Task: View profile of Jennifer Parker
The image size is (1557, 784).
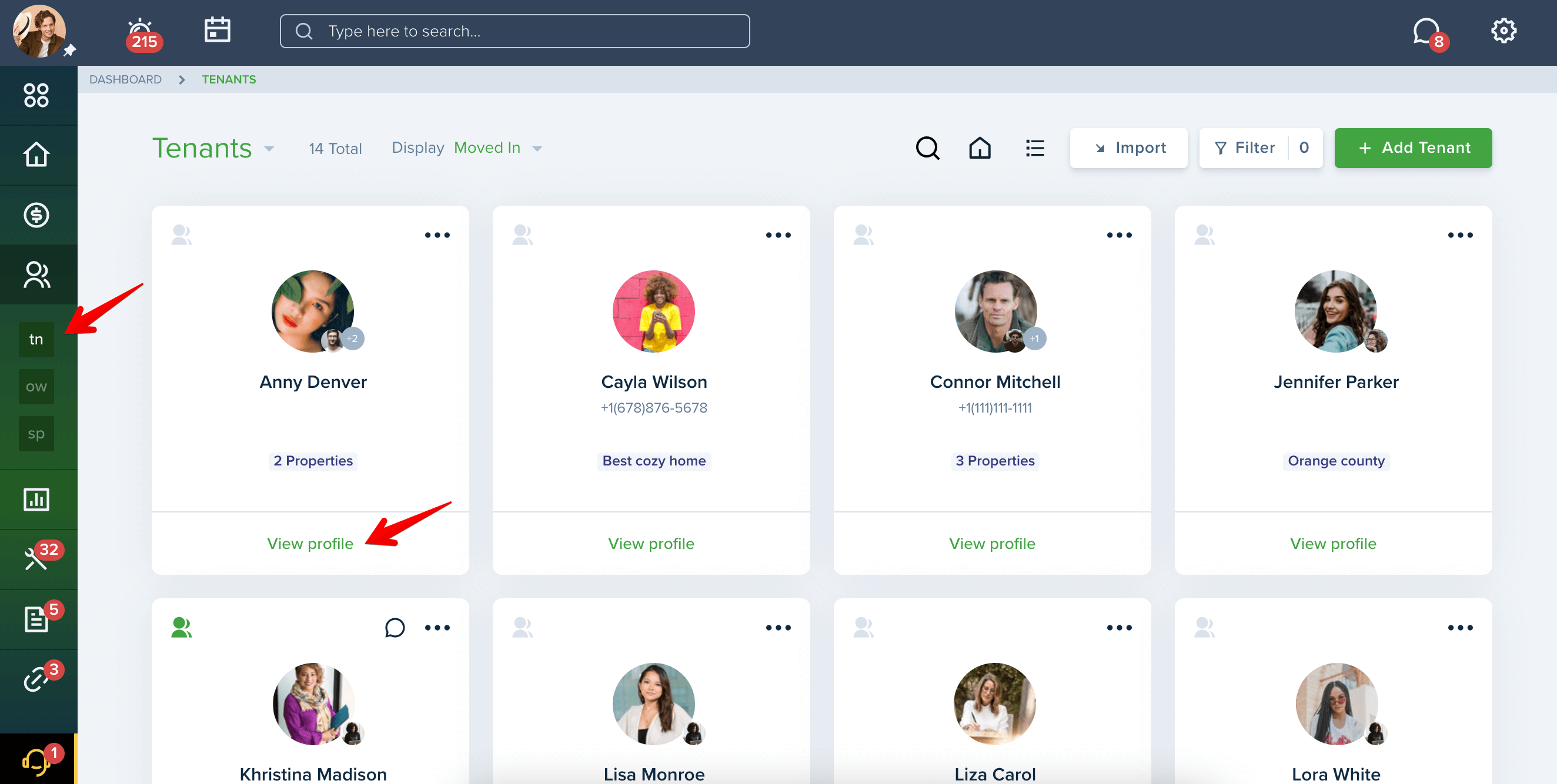Action: pos(1333,544)
